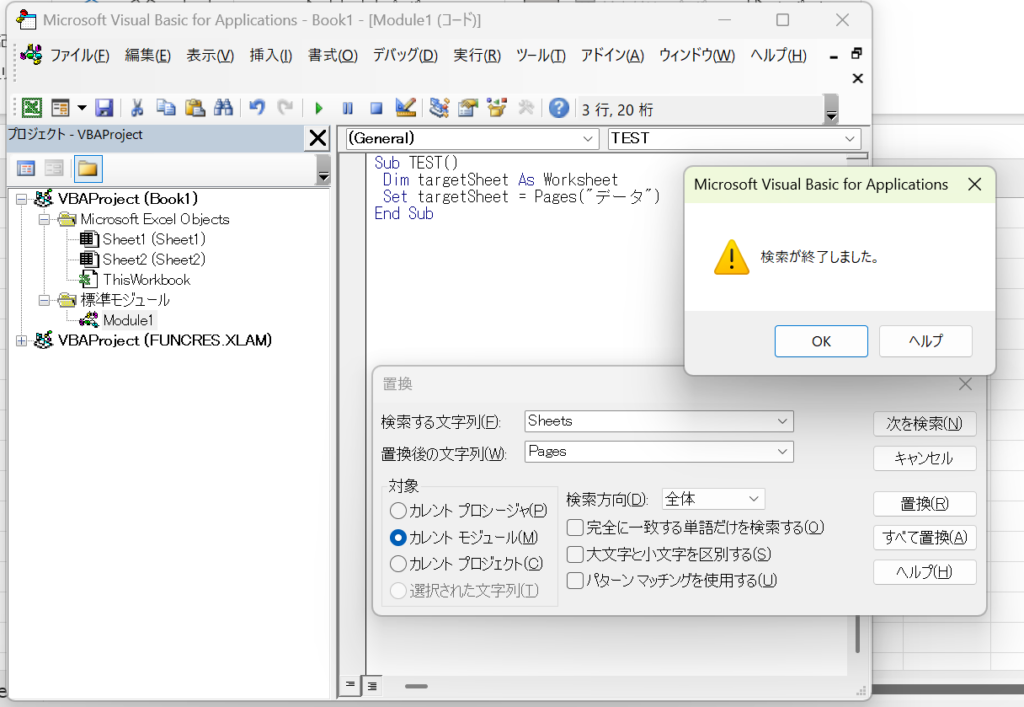
Task: Click the code window vertical scrollbar
Action: coord(857,633)
